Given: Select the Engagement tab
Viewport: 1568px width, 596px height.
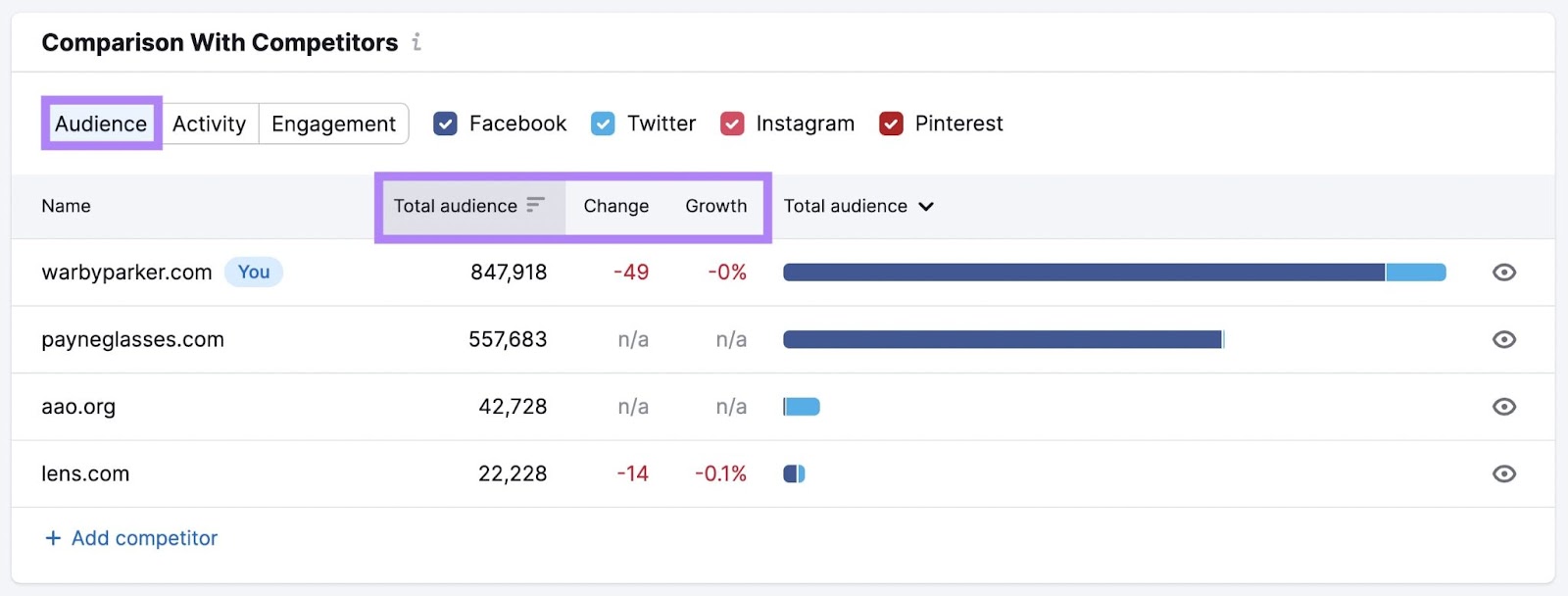Looking at the screenshot, I should pos(333,124).
